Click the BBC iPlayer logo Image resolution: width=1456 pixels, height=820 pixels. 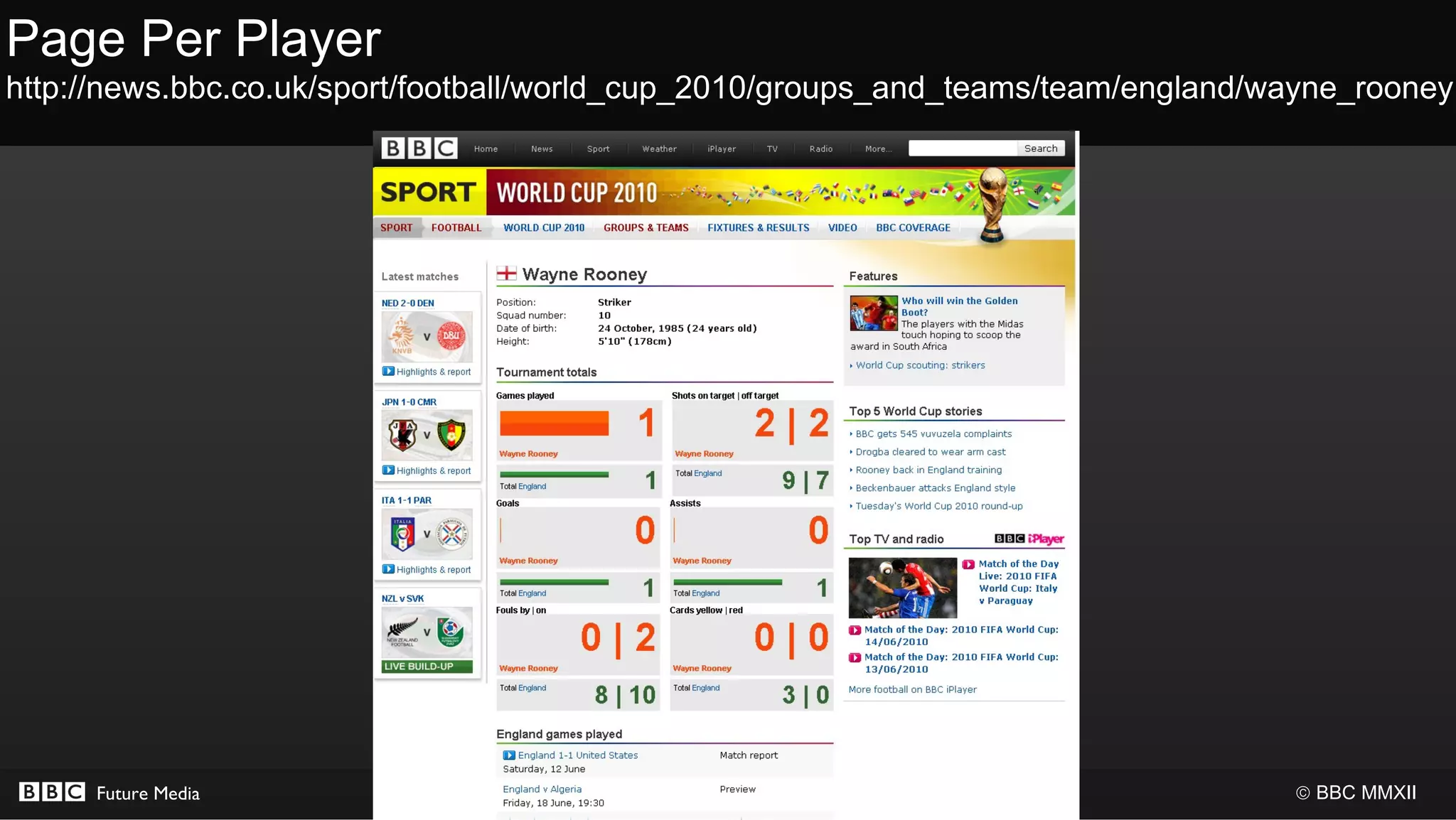(1029, 539)
